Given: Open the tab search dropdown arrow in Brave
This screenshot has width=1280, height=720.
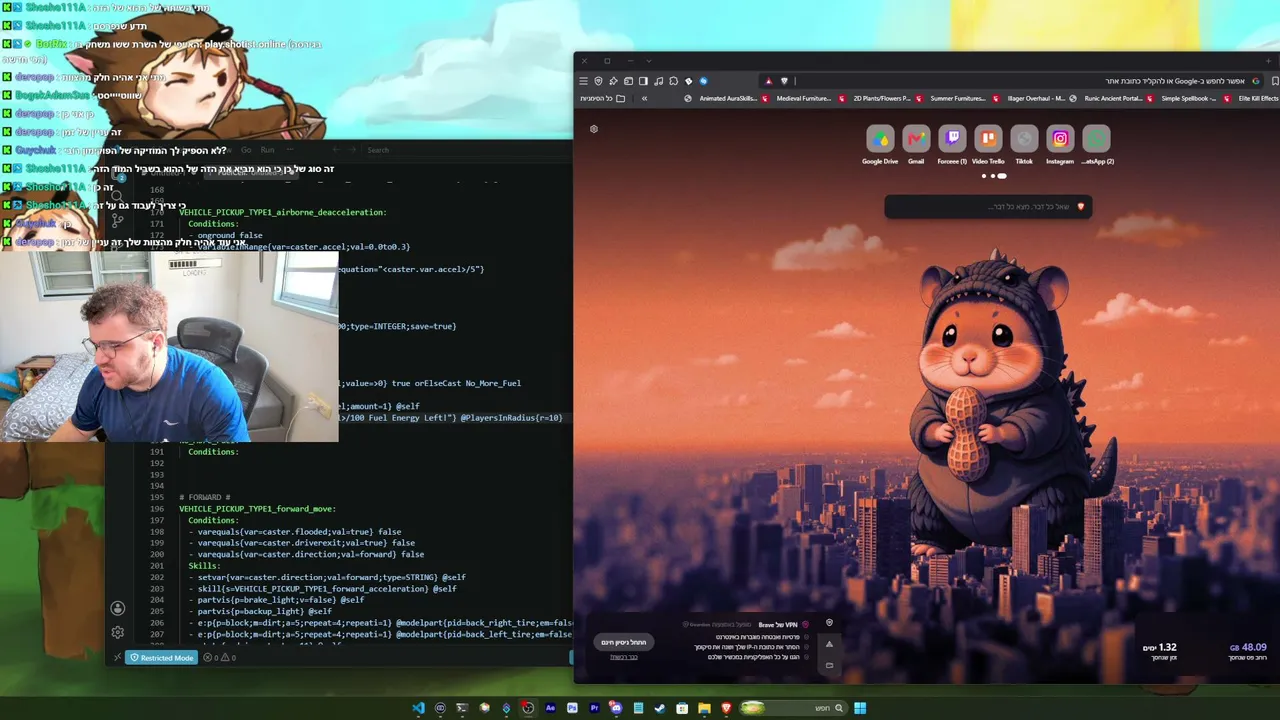Looking at the screenshot, I should [648, 61].
